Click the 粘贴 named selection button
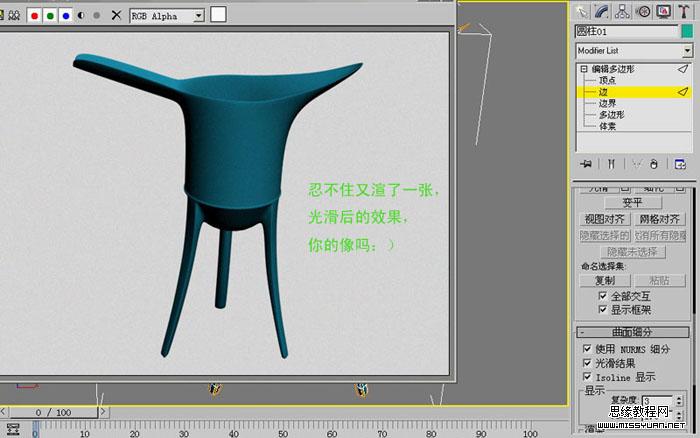Viewport: 700px width, 438px height. click(x=660, y=280)
